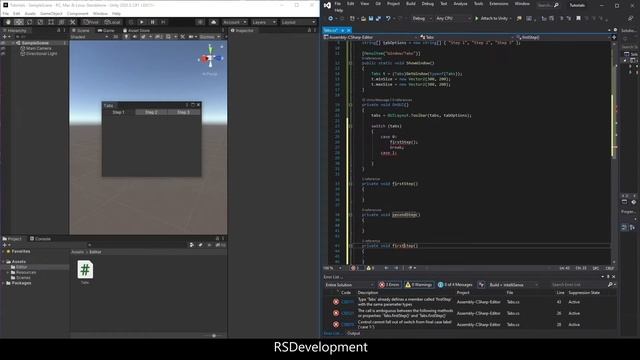This screenshot has width=640, height=360.
Task: Click Save icon in Visual Studio toolbar
Action: [x=371, y=18]
